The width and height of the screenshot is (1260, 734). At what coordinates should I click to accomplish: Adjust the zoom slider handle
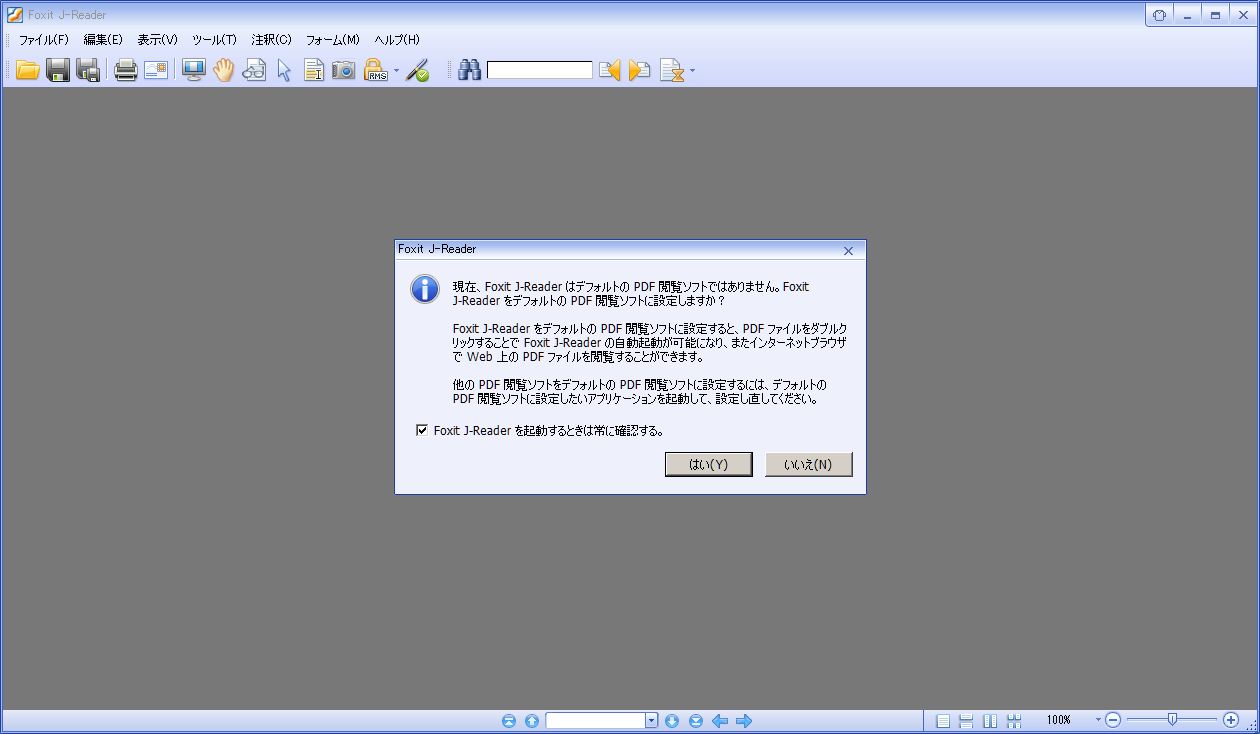click(1172, 719)
